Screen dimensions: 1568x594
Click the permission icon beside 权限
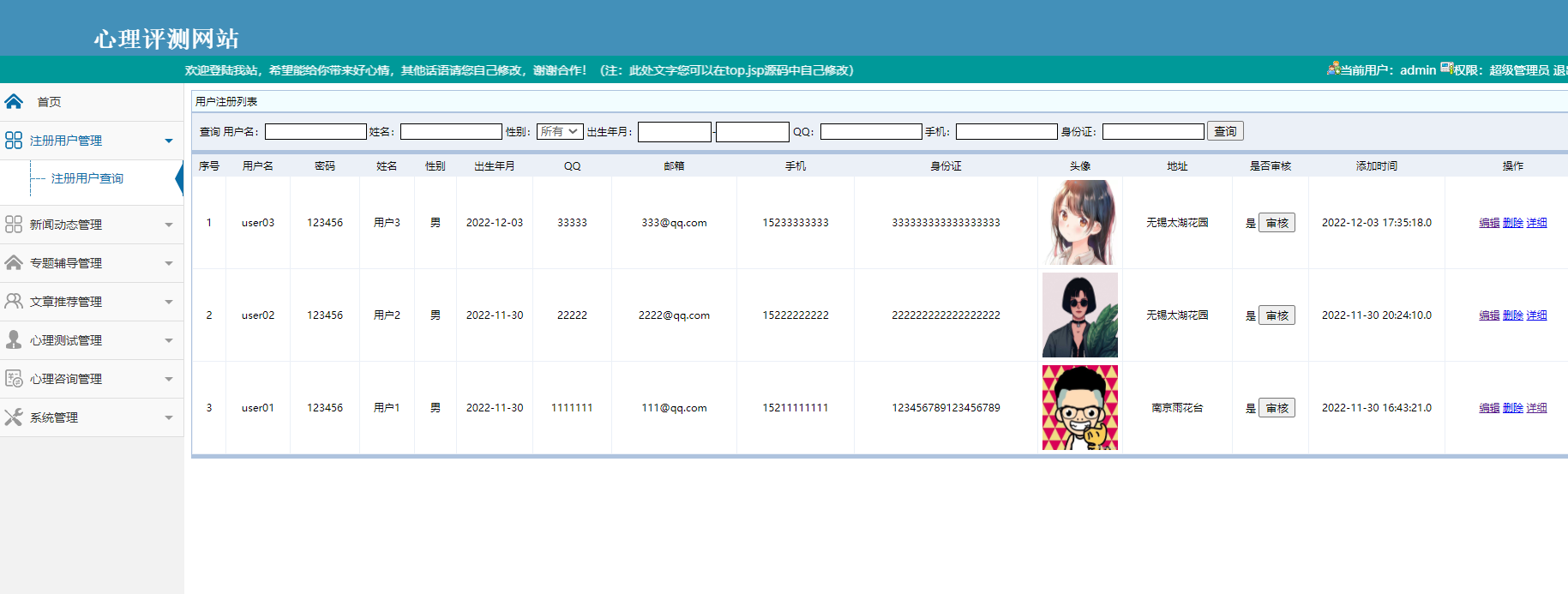(1446, 69)
